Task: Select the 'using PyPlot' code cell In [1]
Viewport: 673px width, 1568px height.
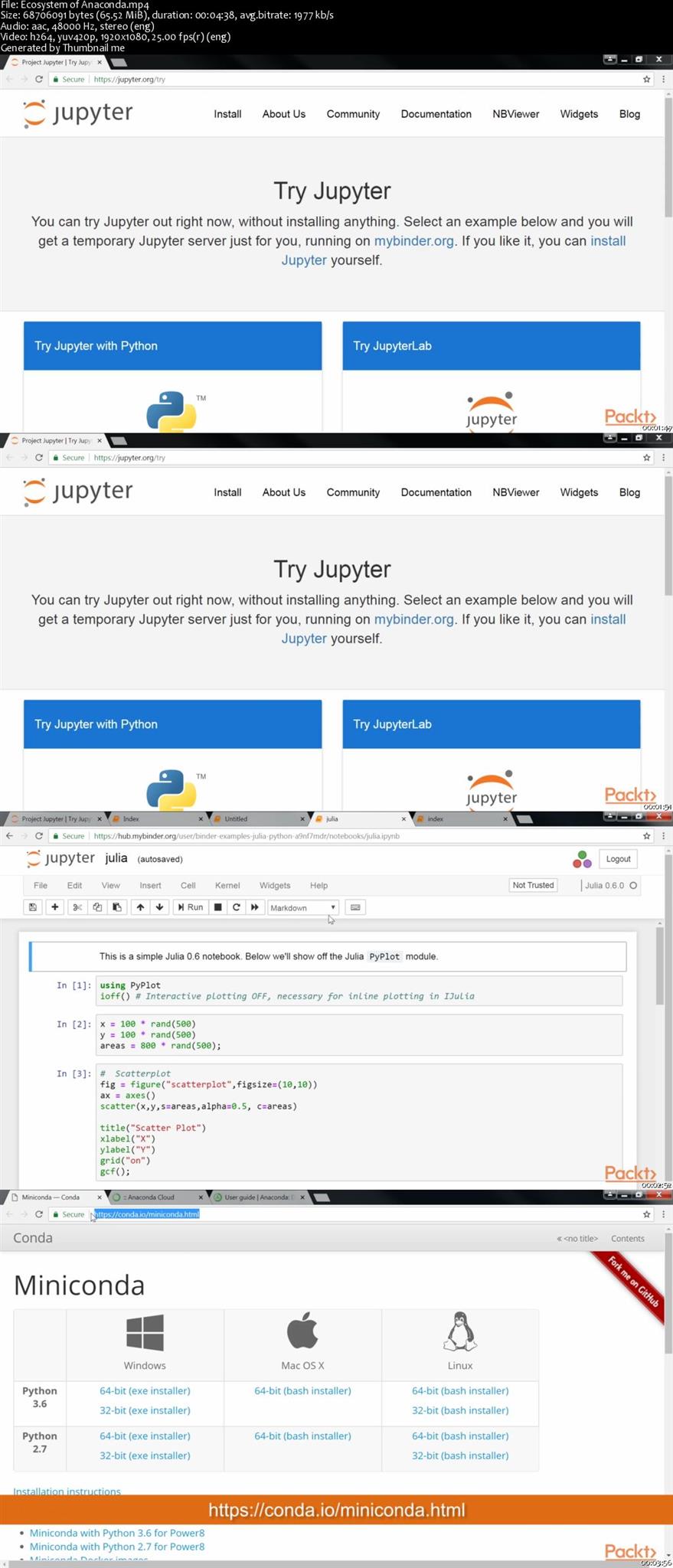Action: coord(359,991)
